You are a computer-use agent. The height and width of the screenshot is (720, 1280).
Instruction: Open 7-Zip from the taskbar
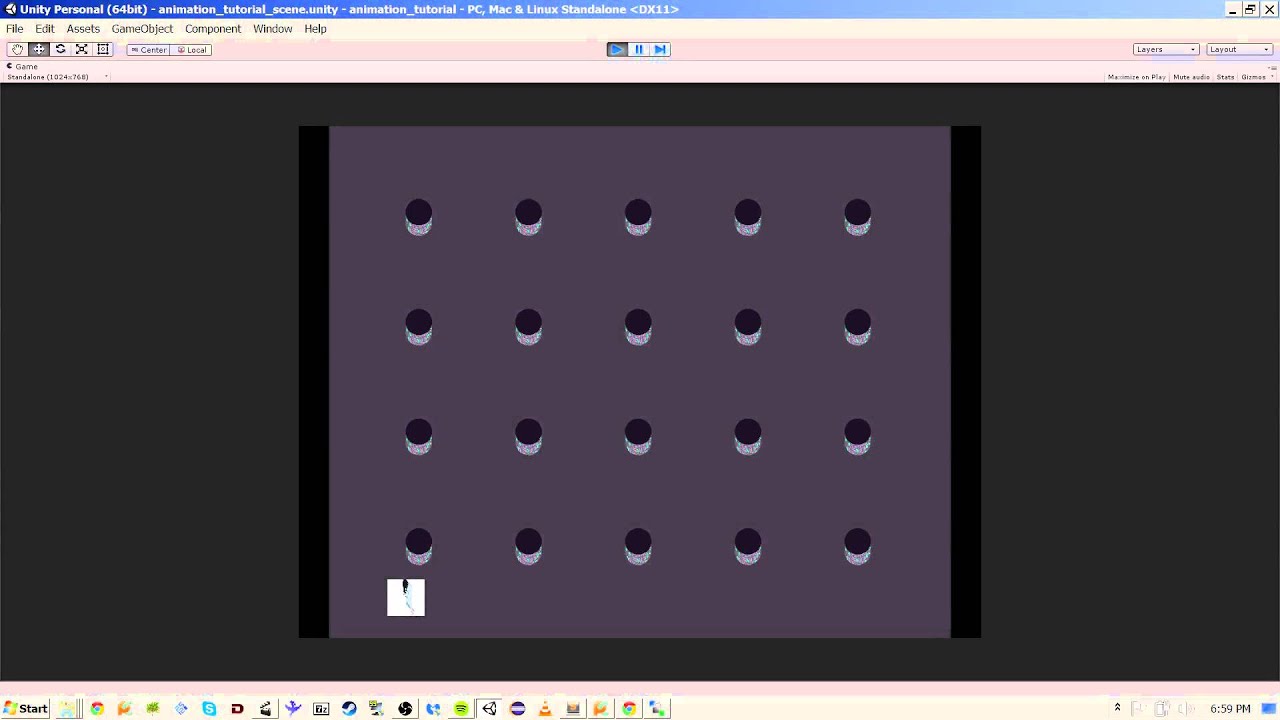point(321,708)
